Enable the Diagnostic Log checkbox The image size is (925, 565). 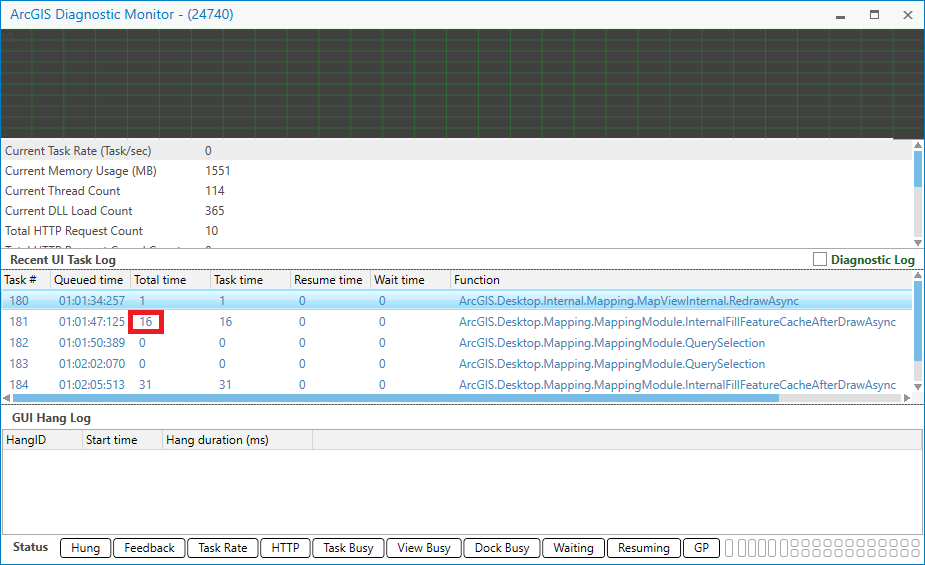819,259
